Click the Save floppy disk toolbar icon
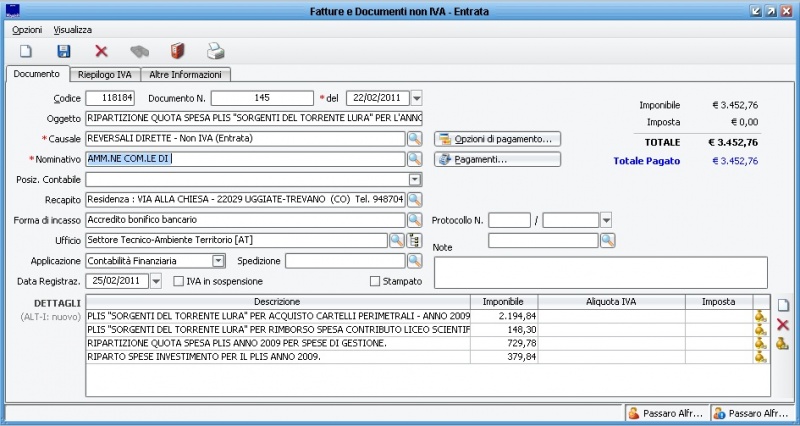 (x=64, y=51)
